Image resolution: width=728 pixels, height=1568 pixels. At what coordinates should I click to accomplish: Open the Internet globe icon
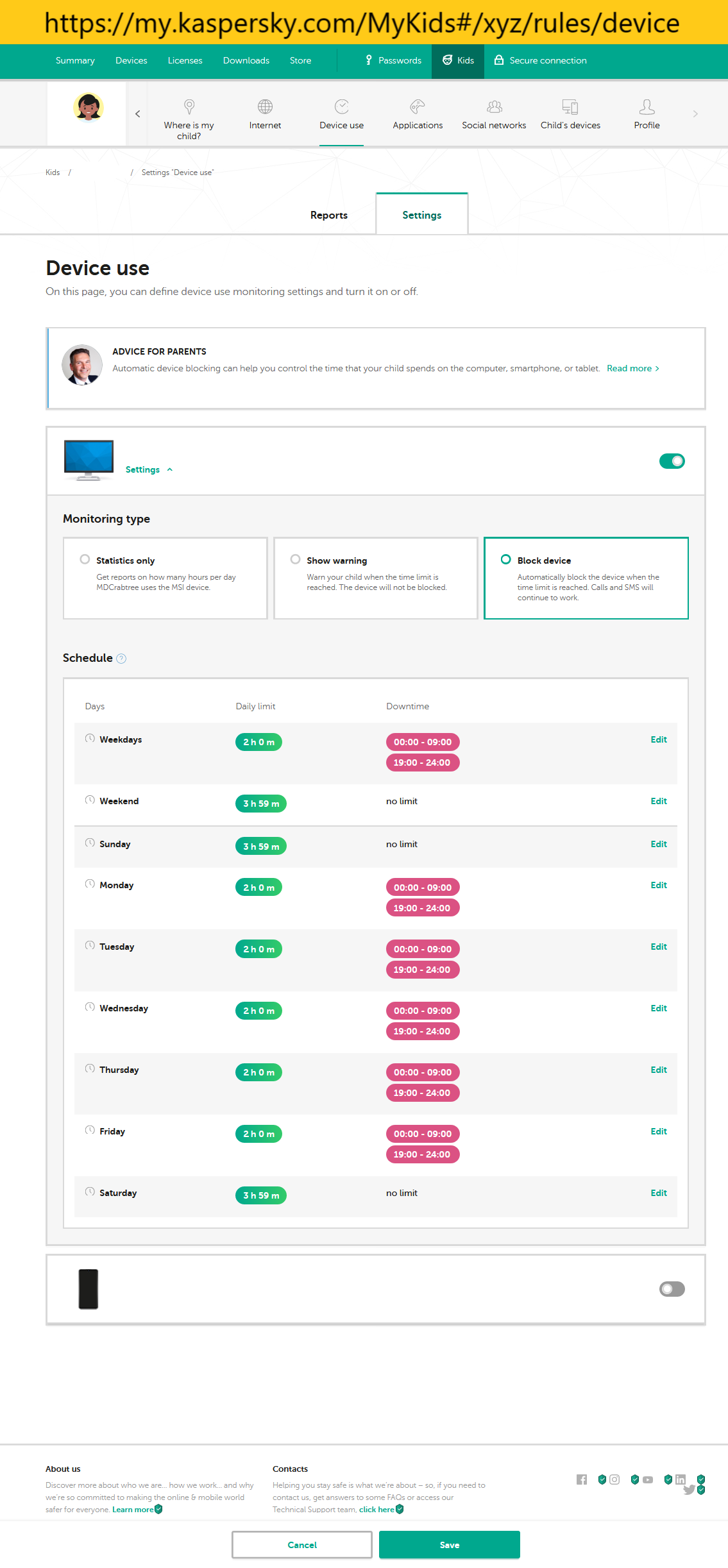[x=265, y=106]
